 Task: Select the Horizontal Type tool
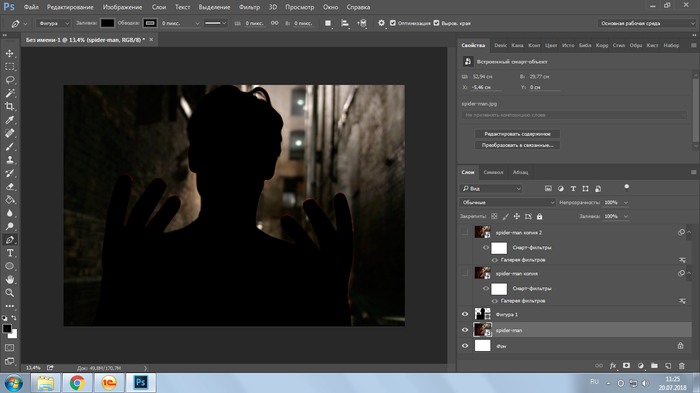[x=9, y=253]
